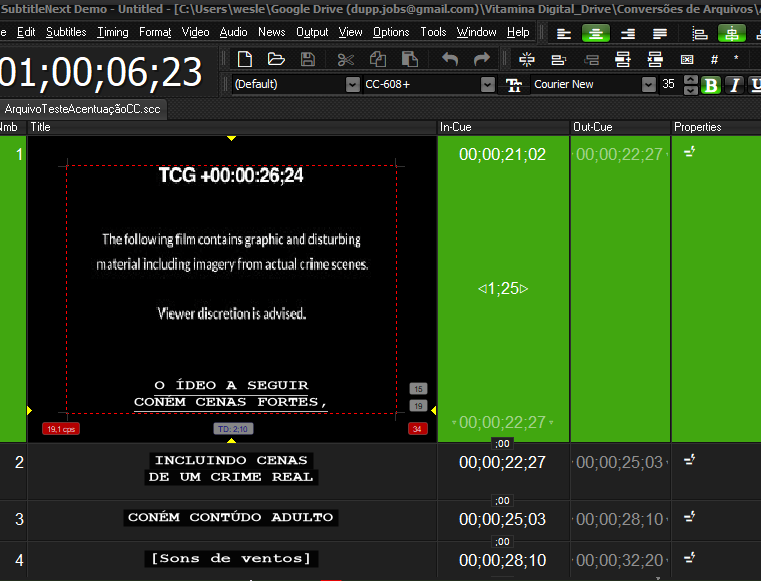Click in-cue time 00;00;22;27 of subtitle 2

[502, 463]
